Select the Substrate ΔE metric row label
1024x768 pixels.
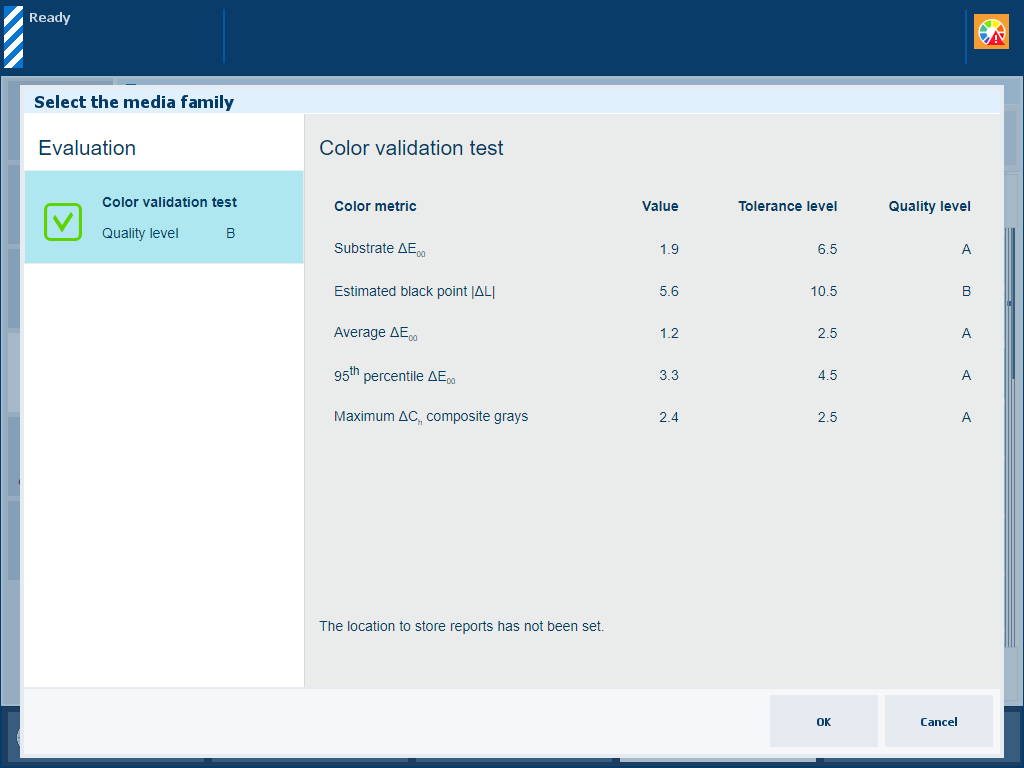pos(380,249)
